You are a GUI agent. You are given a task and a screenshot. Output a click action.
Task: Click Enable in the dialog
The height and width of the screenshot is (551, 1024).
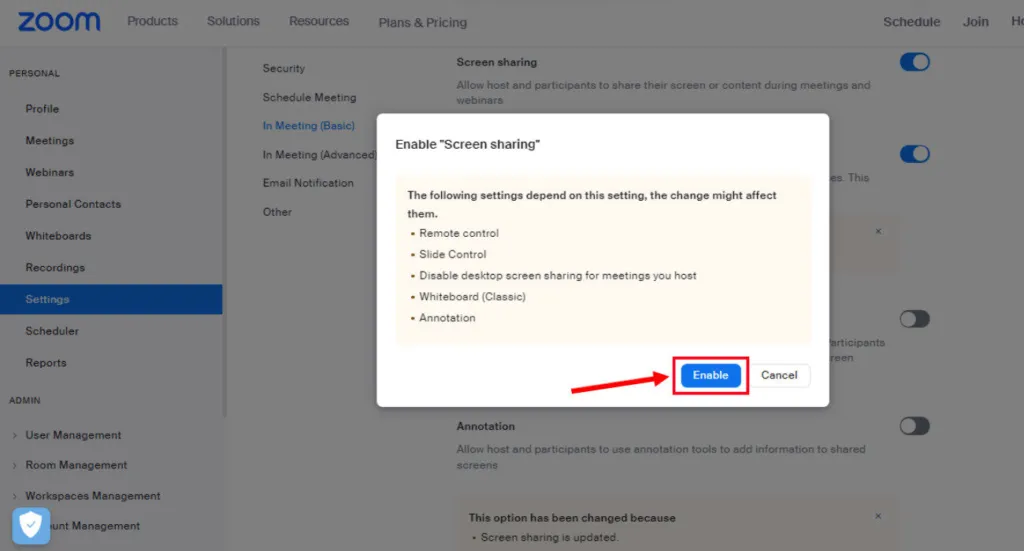711,375
